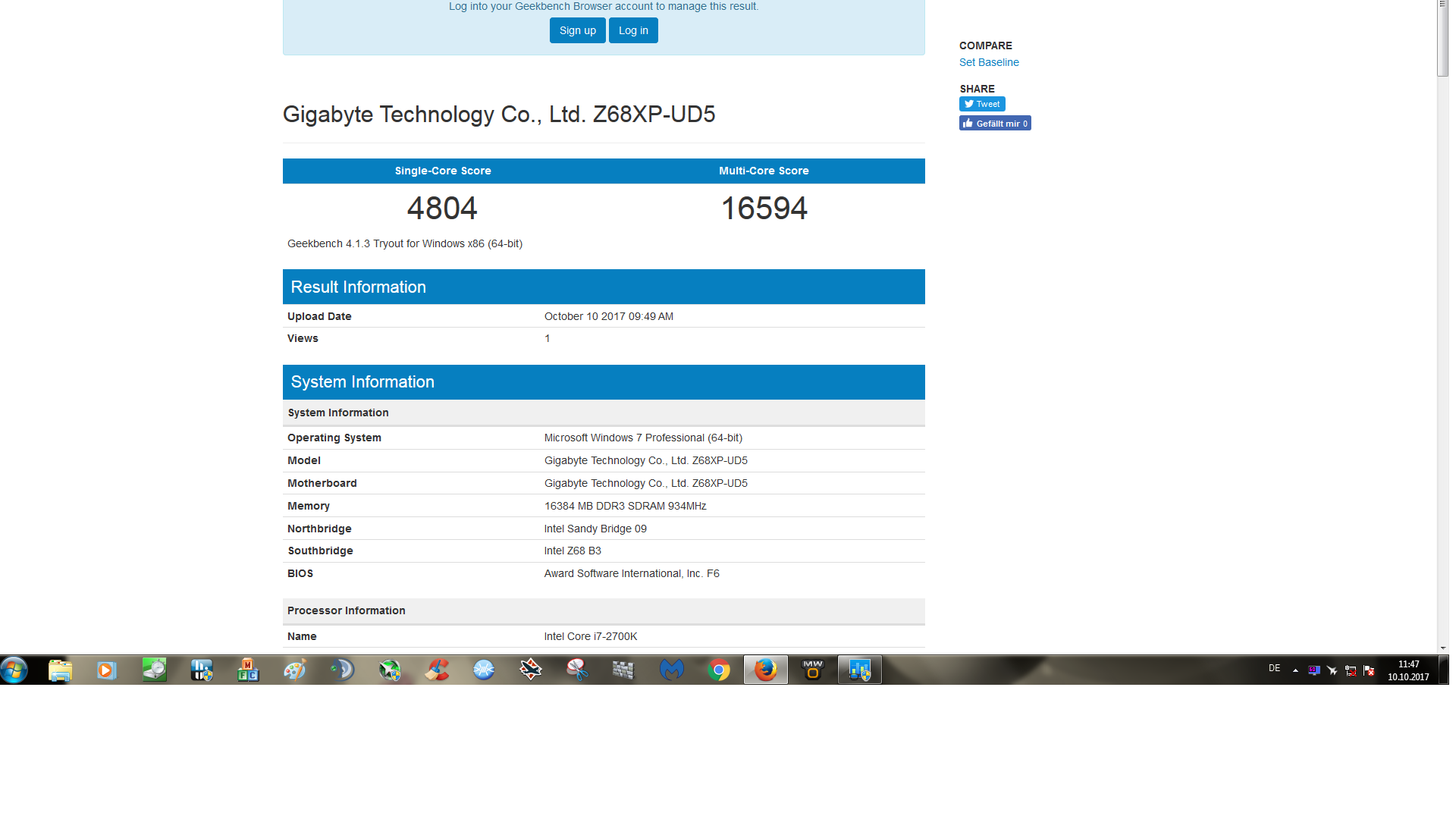Screen dimensions: 1456x819
Task: Launch CCleaner from the taskbar
Action: pyautogui.click(x=437, y=670)
